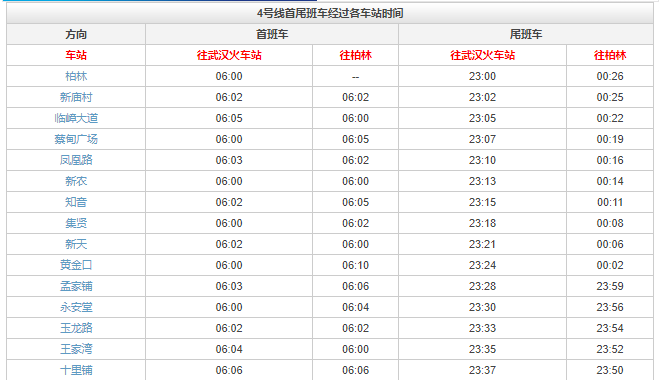Click 23:52 in the 王家湾 row
662x380 pixels.
(610, 349)
